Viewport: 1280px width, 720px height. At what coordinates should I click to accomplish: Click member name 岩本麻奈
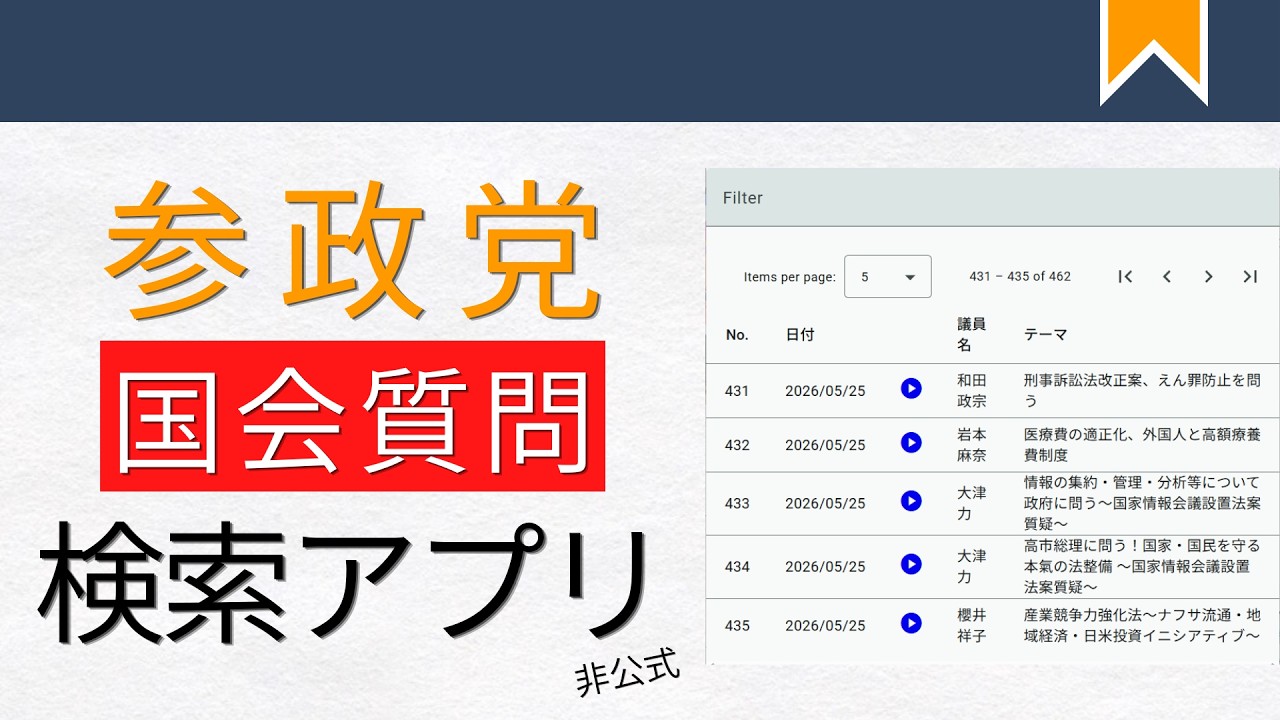(x=972, y=444)
